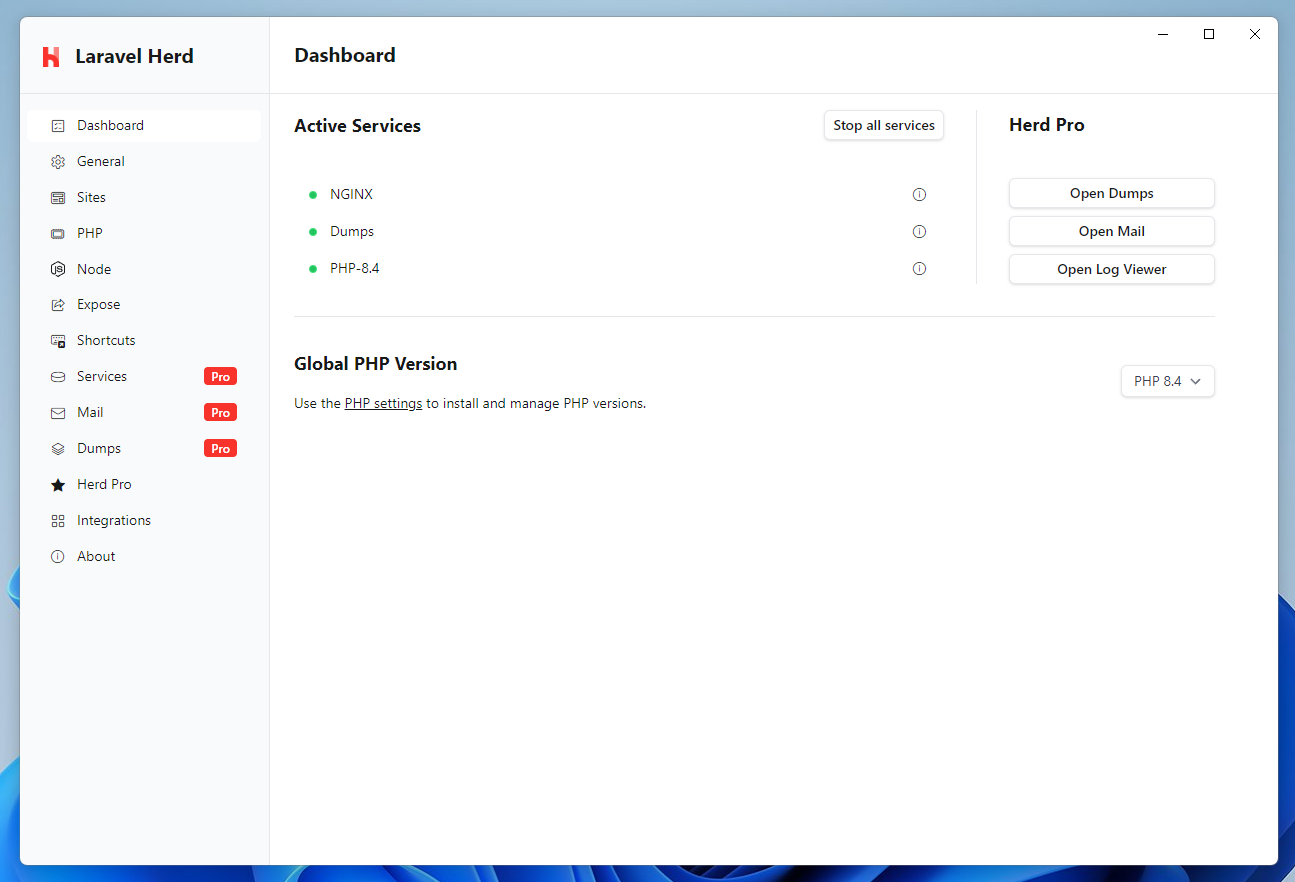This screenshot has width=1295, height=882.
Task: Open the PHP settings link
Action: (383, 403)
